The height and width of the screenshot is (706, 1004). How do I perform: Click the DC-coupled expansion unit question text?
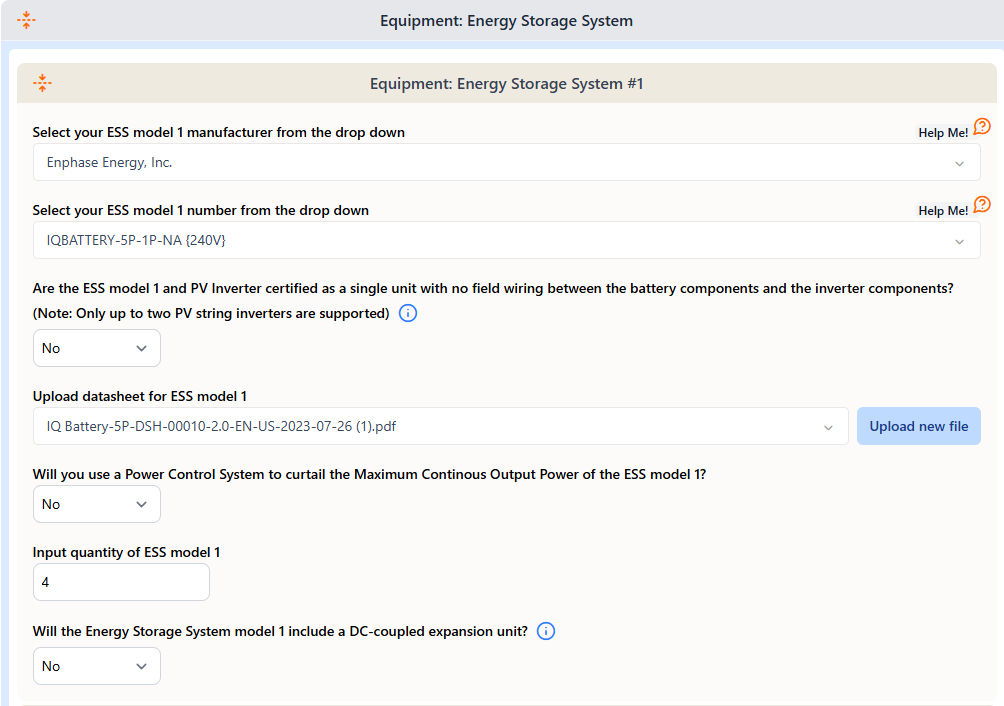280,631
